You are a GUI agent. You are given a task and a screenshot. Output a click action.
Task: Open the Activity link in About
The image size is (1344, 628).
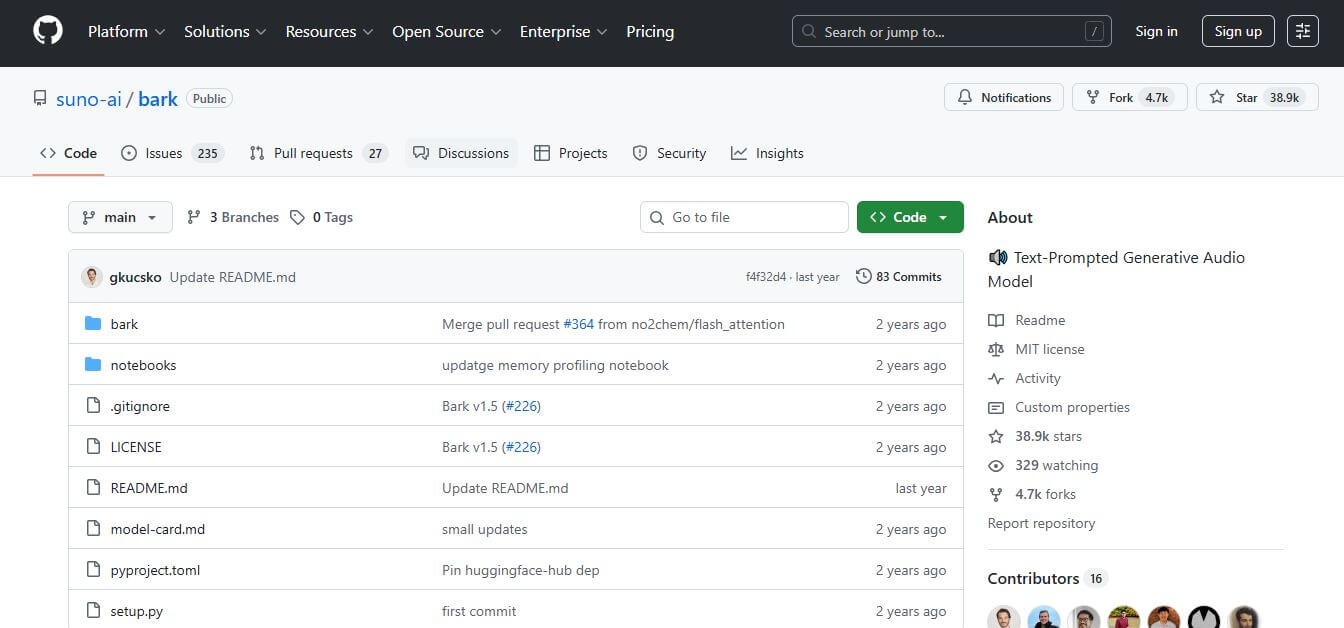click(x=1037, y=378)
